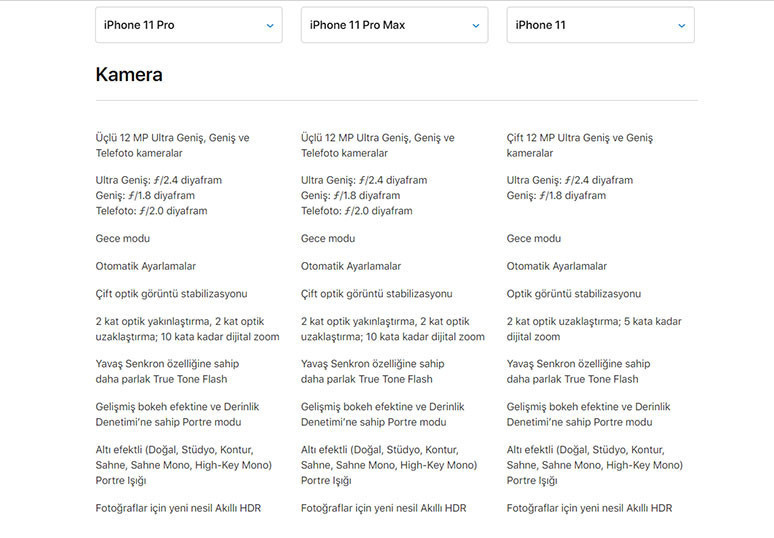This screenshot has width=774, height=538.
Task: Click '10 kata kadar dijital zoom' text under iPhone 11 Pro Max
Action: coord(426,337)
